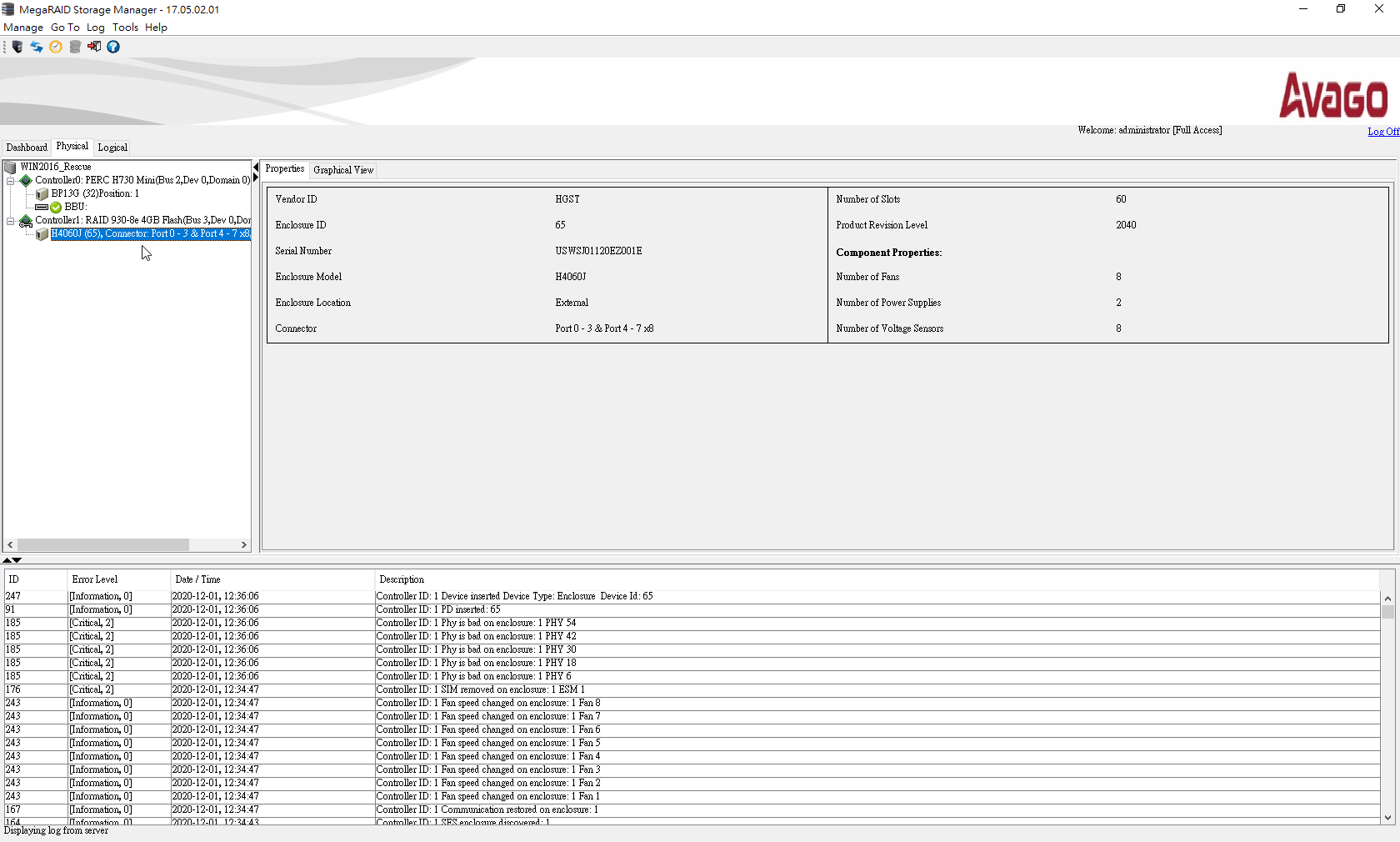Click the Product Revision Level value 2040
Screen dimensions: 1400x842
[1126, 225]
